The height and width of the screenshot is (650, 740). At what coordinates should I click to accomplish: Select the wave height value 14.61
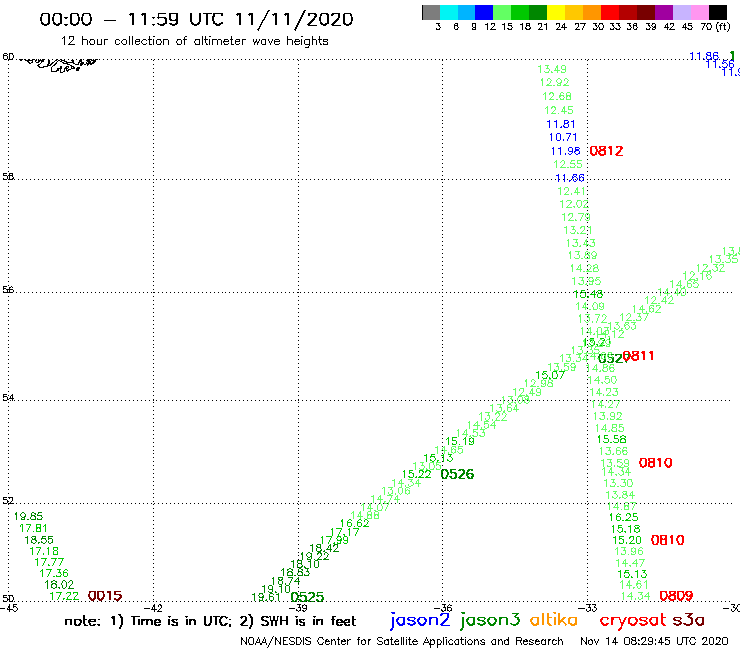[634, 585]
